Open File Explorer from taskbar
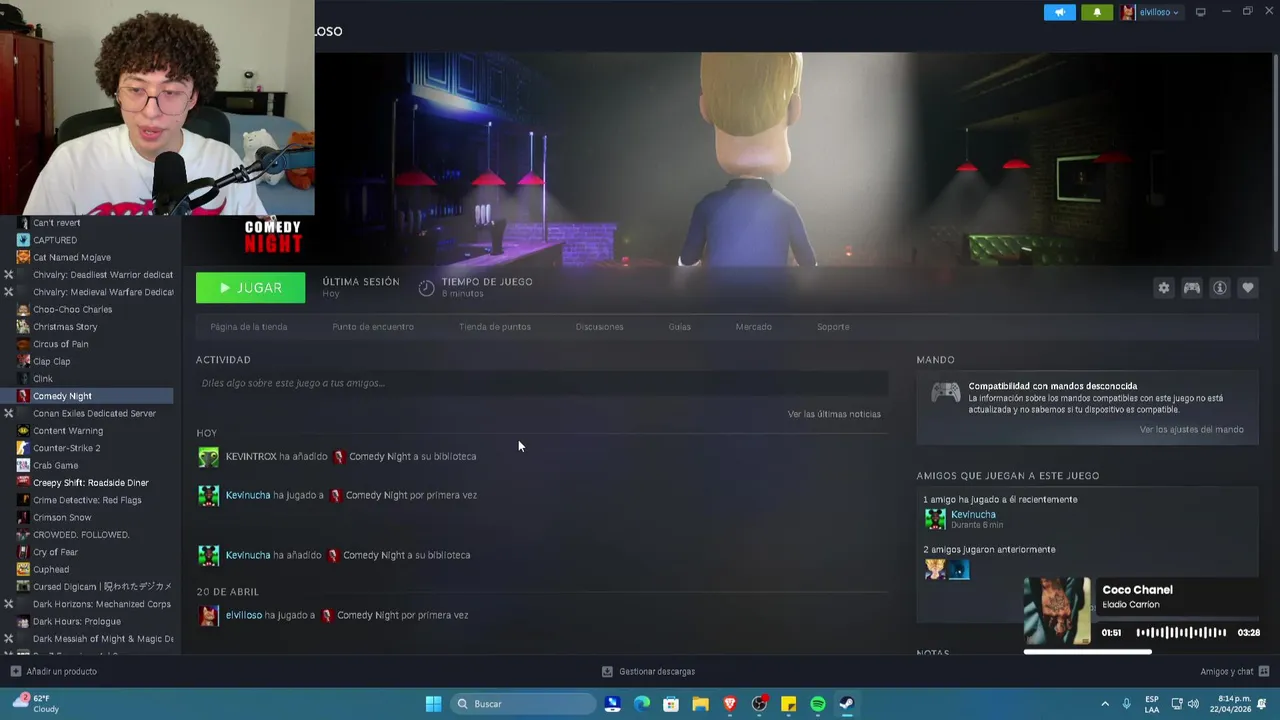 [x=700, y=704]
